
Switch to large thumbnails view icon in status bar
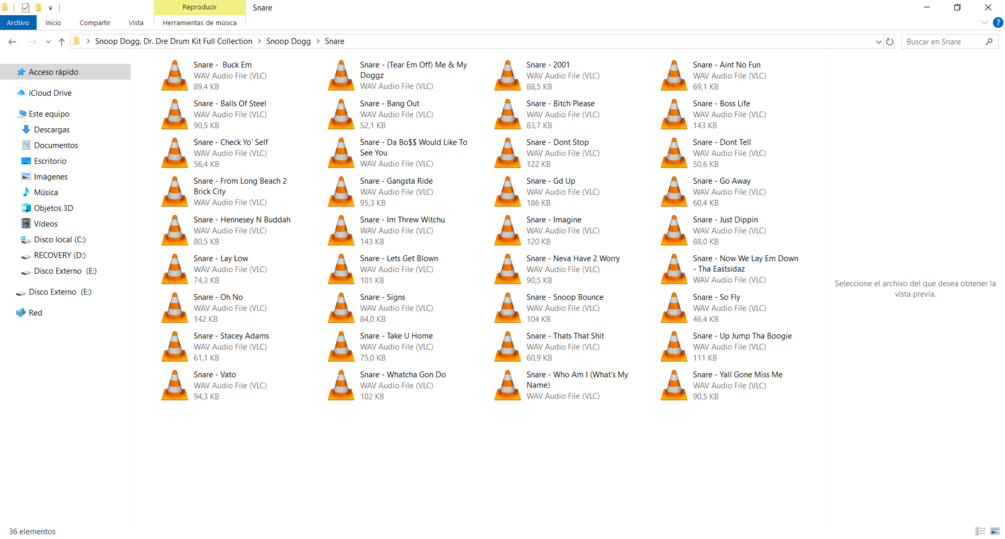coord(995,531)
